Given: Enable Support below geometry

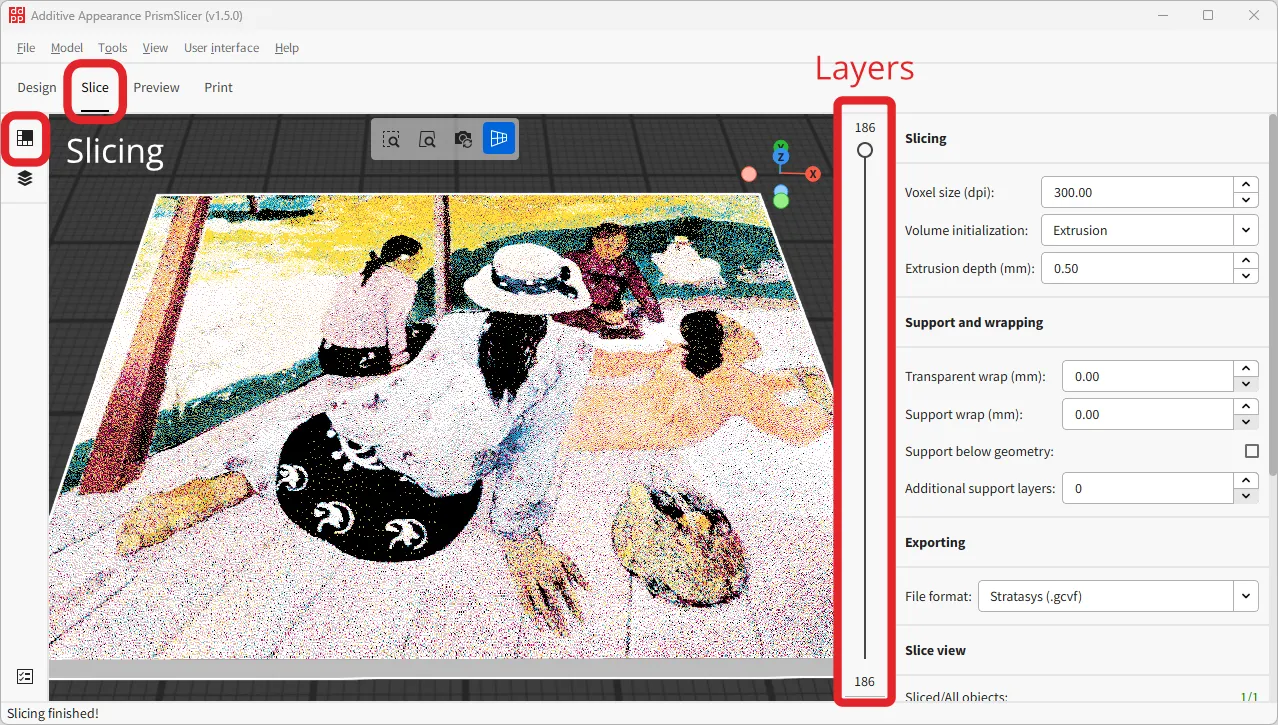Looking at the screenshot, I should [1250, 451].
